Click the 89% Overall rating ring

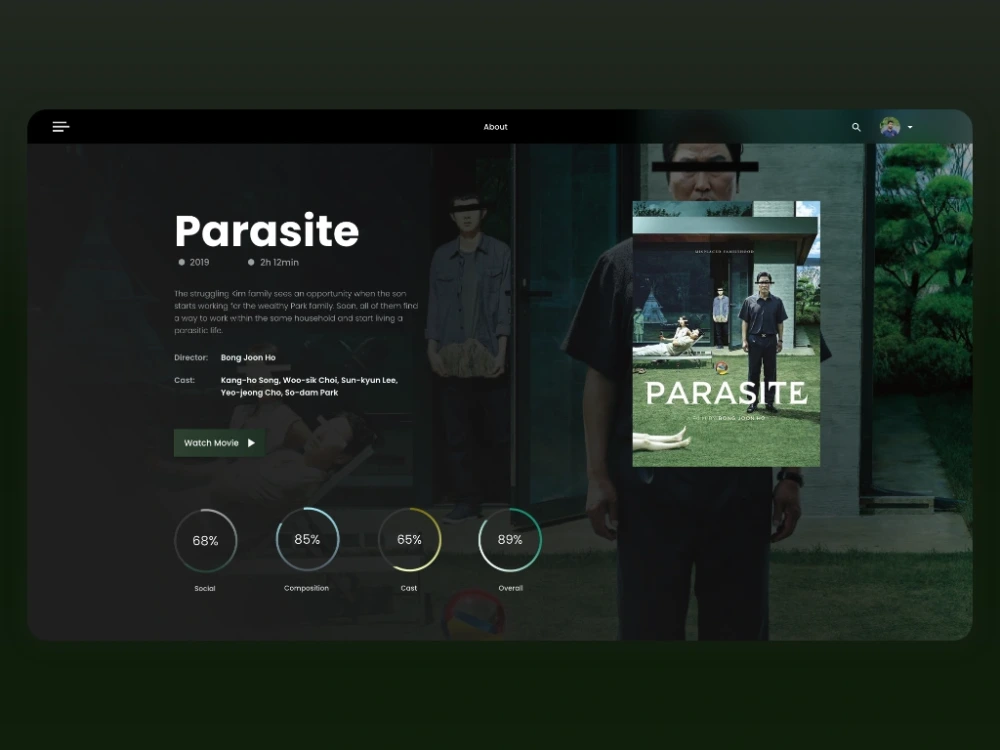point(510,540)
